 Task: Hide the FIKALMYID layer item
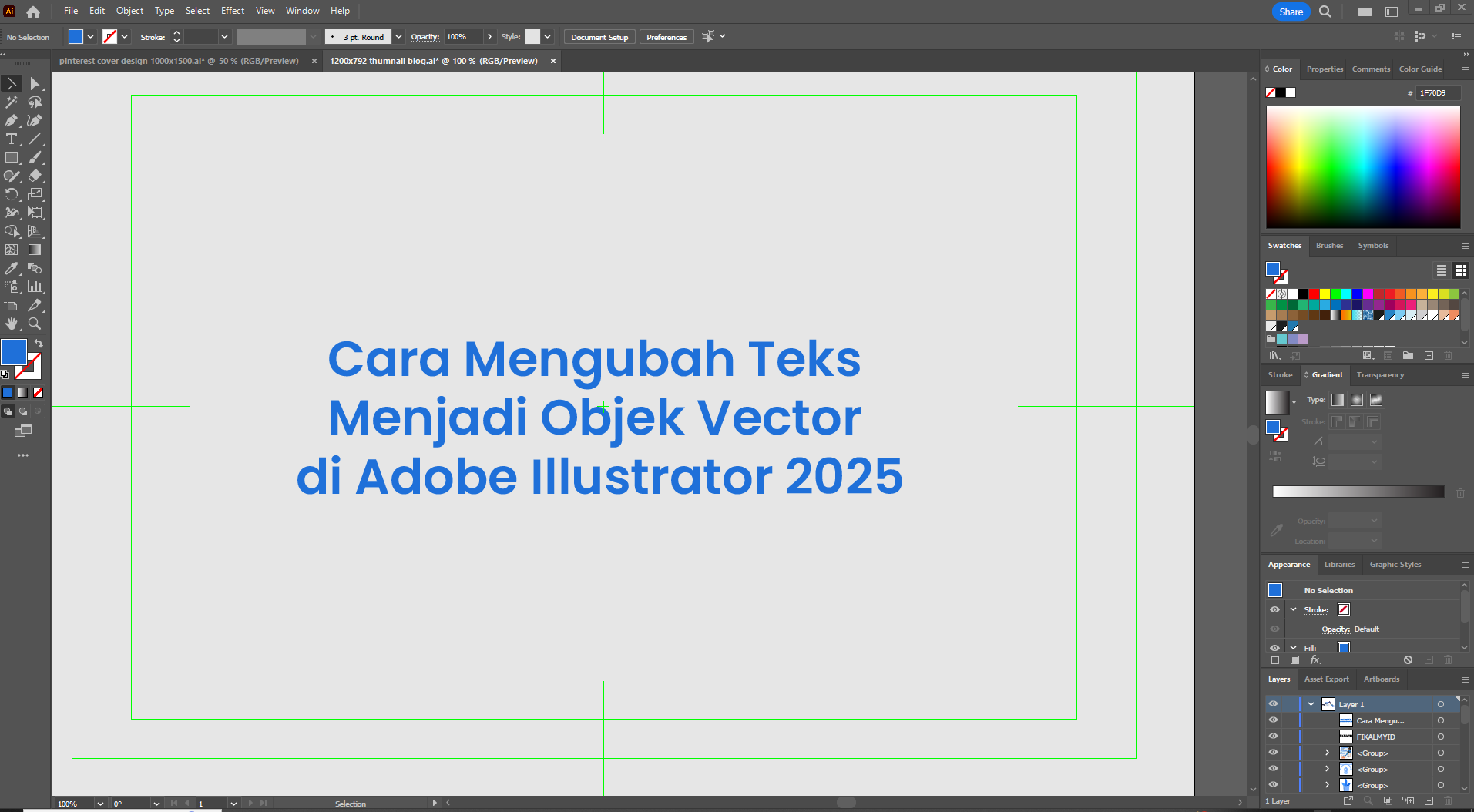click(x=1273, y=737)
